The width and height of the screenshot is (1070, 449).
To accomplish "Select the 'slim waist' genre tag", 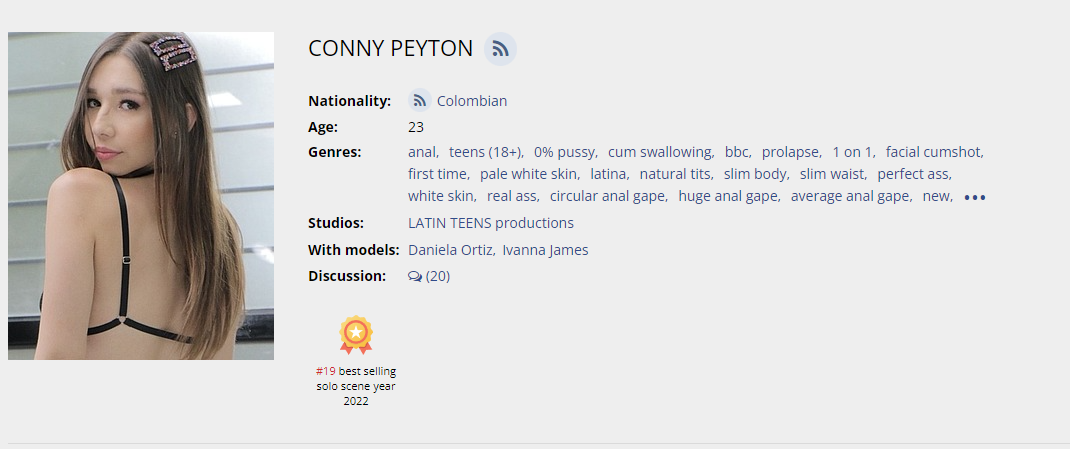I will pyautogui.click(x=832, y=174).
